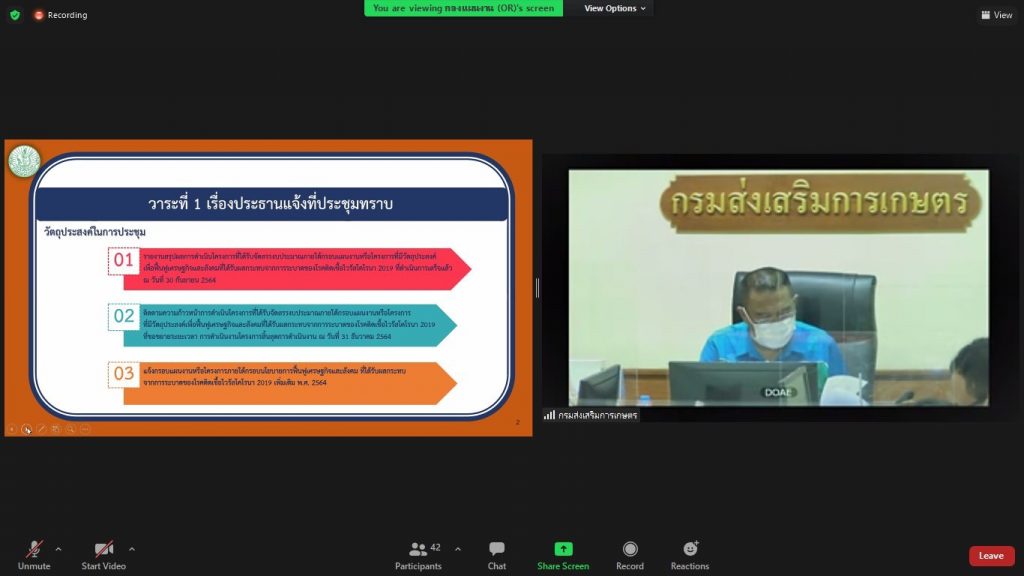Expand audio options arrow beside Unmute
Screen dimensions: 1024x576
(x=58, y=548)
